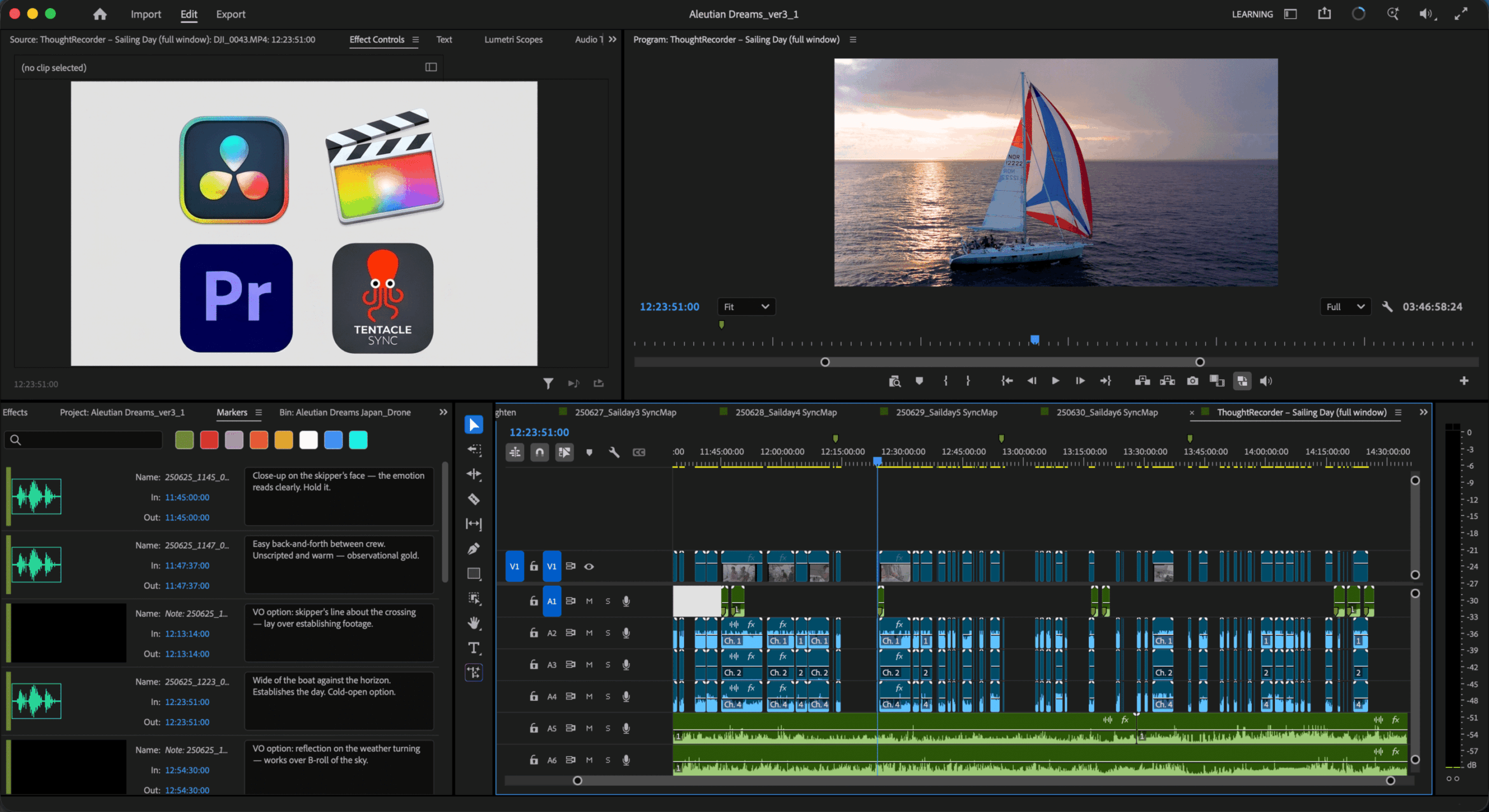Screen dimensions: 1489x812
Task: Click the Home icon in the top bar
Action: pos(100,14)
